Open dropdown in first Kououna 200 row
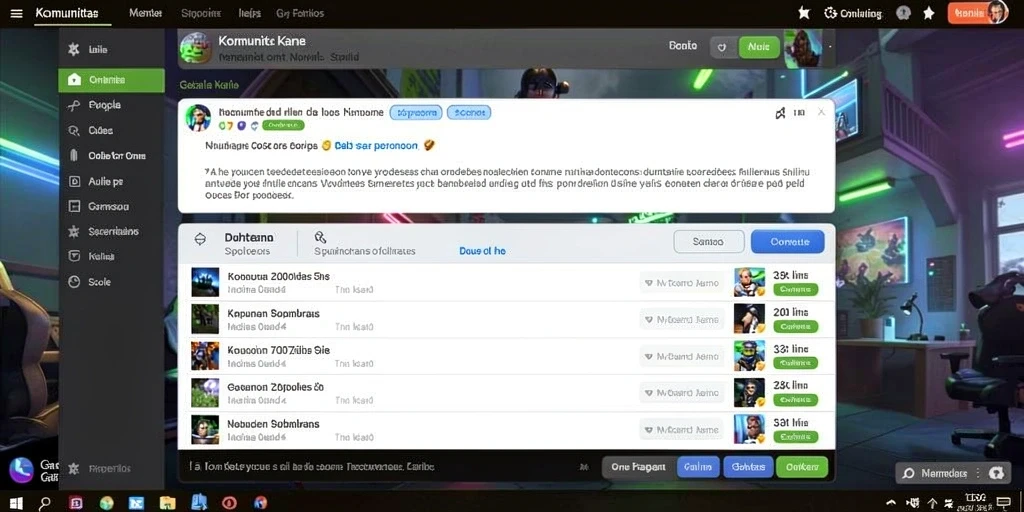This screenshot has height=512, width=1024. [x=681, y=283]
